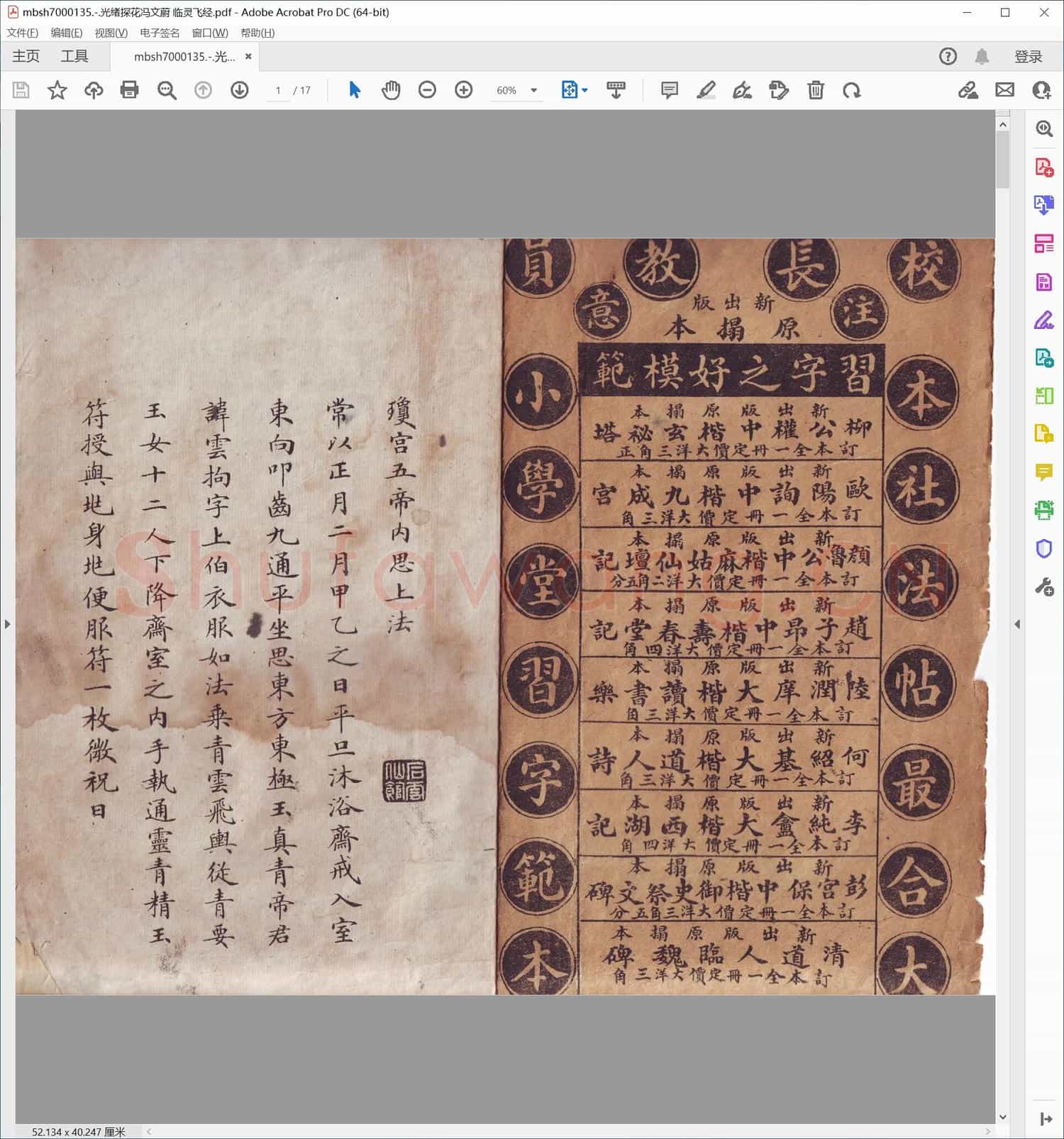1064x1139 pixels.
Task: Expand the fit page options dropdown
Action: [585, 91]
